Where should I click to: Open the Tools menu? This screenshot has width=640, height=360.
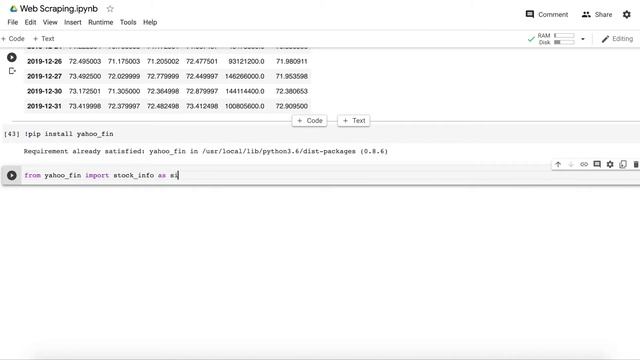point(128,22)
